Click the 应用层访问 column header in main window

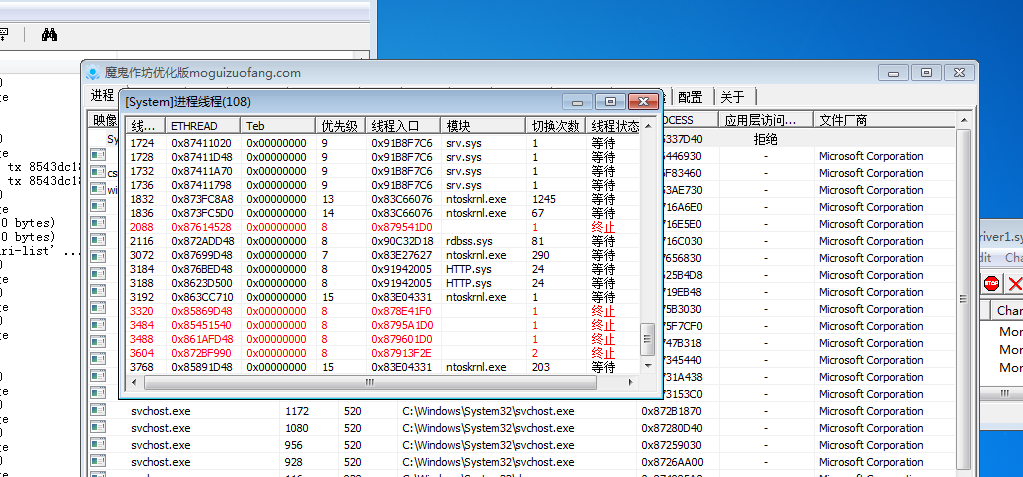coord(766,120)
